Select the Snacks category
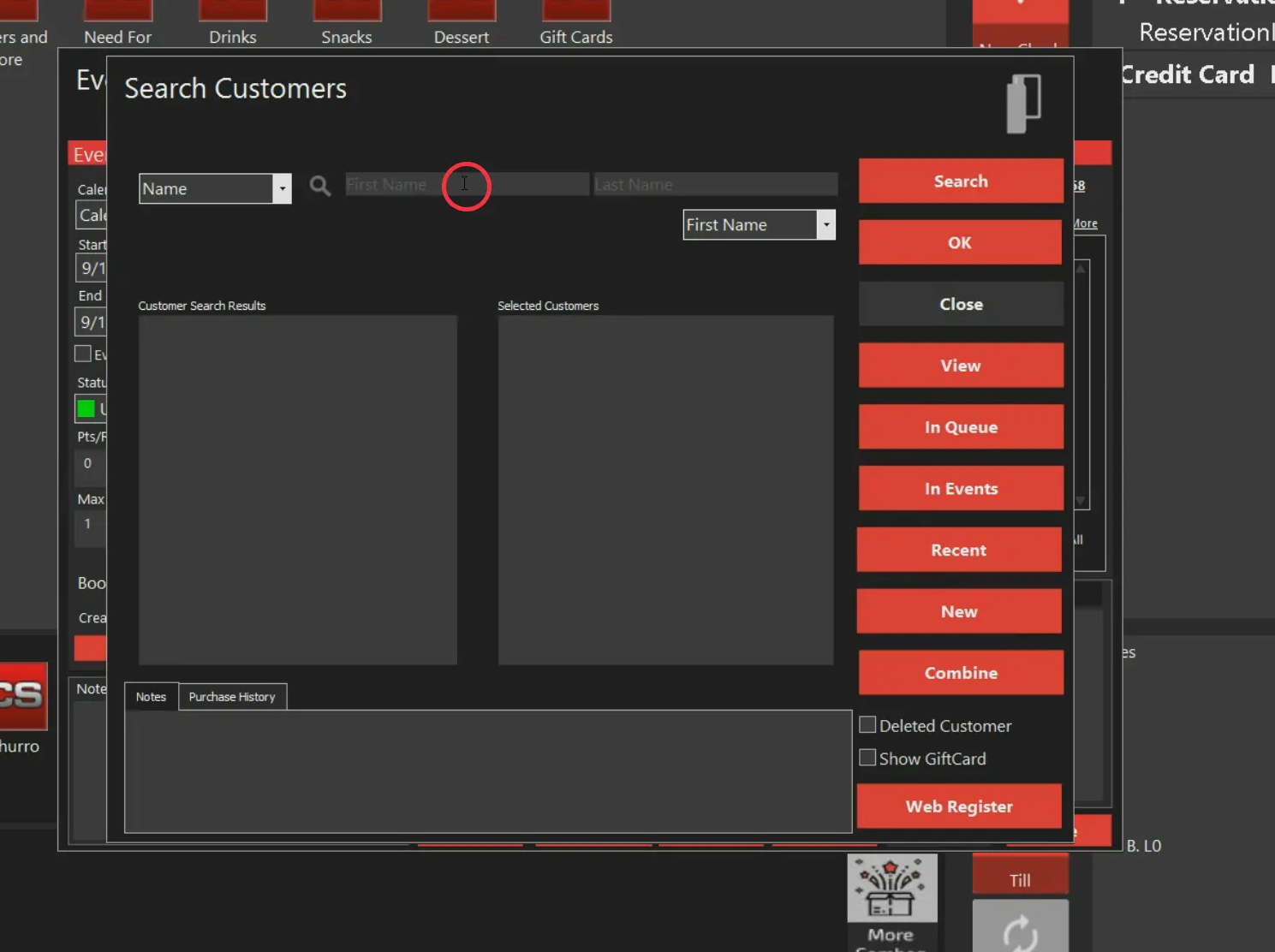1275x952 pixels. coord(347,24)
